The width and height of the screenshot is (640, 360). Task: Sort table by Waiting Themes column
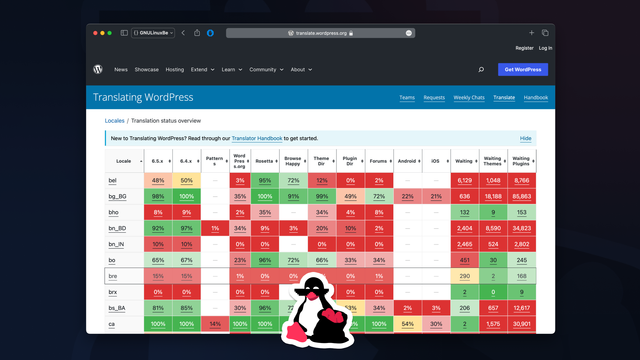493,161
